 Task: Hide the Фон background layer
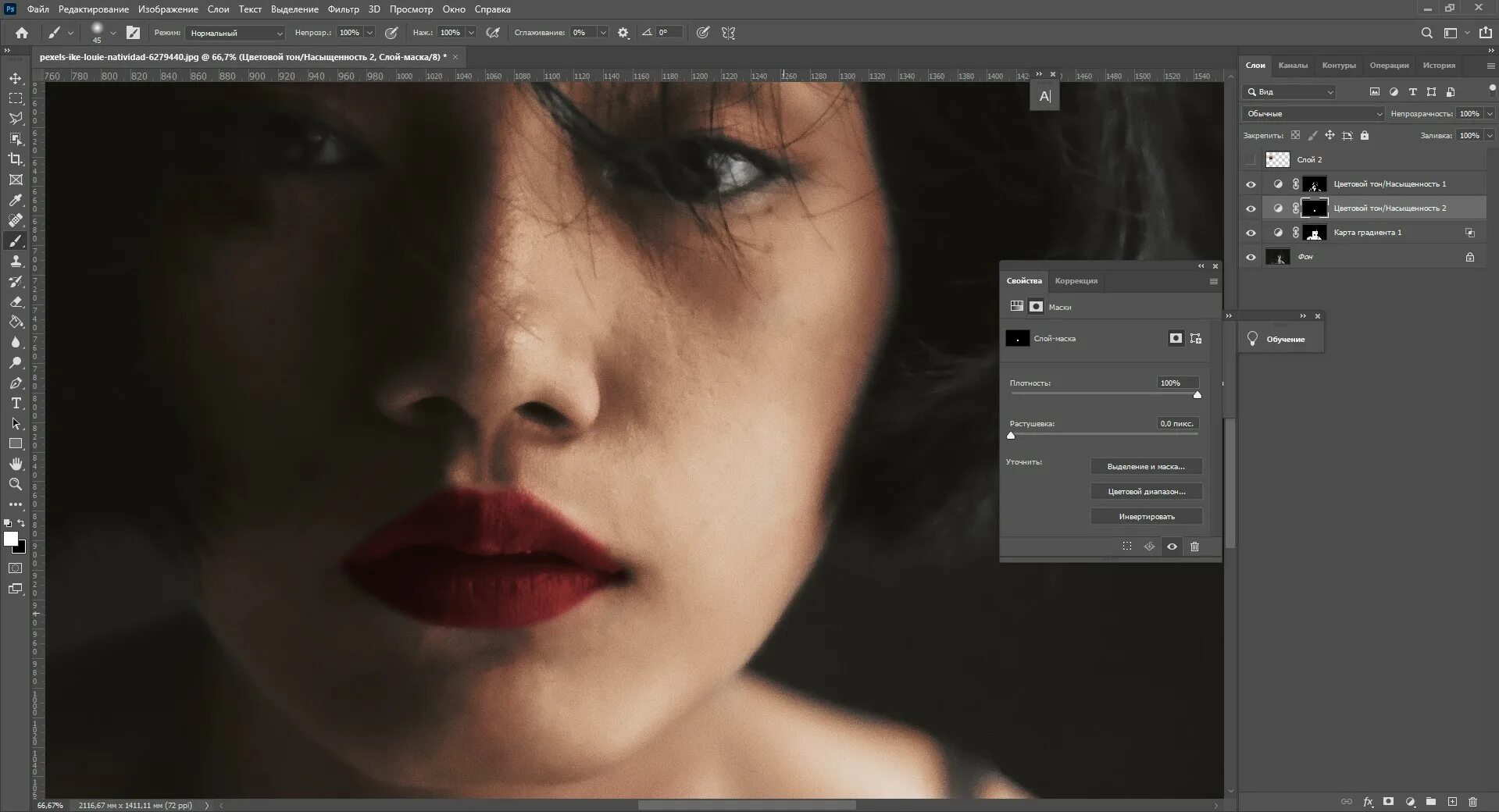(1251, 257)
